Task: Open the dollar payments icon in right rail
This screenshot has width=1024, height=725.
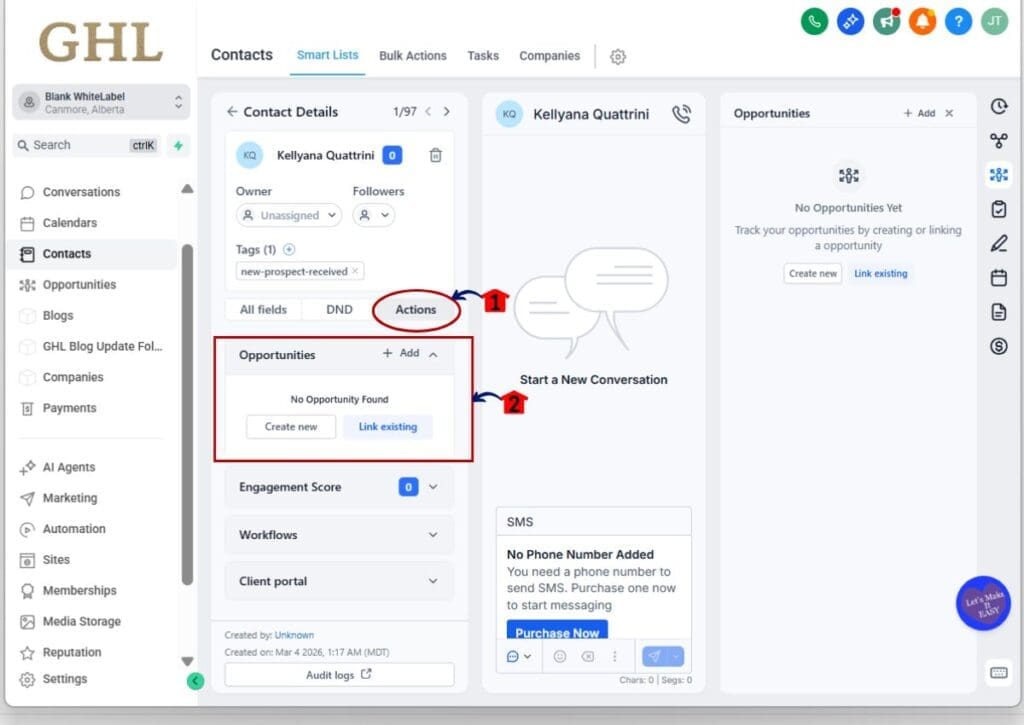Action: 998,347
